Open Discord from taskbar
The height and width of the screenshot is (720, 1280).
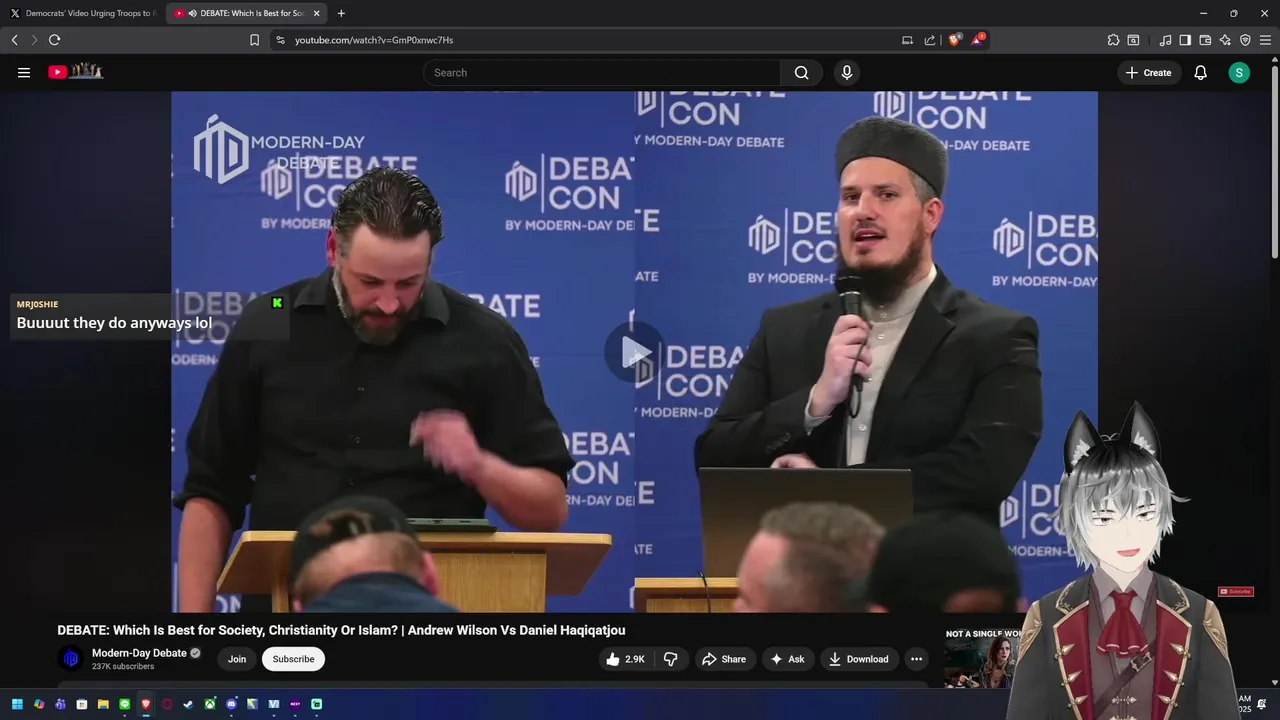point(231,704)
